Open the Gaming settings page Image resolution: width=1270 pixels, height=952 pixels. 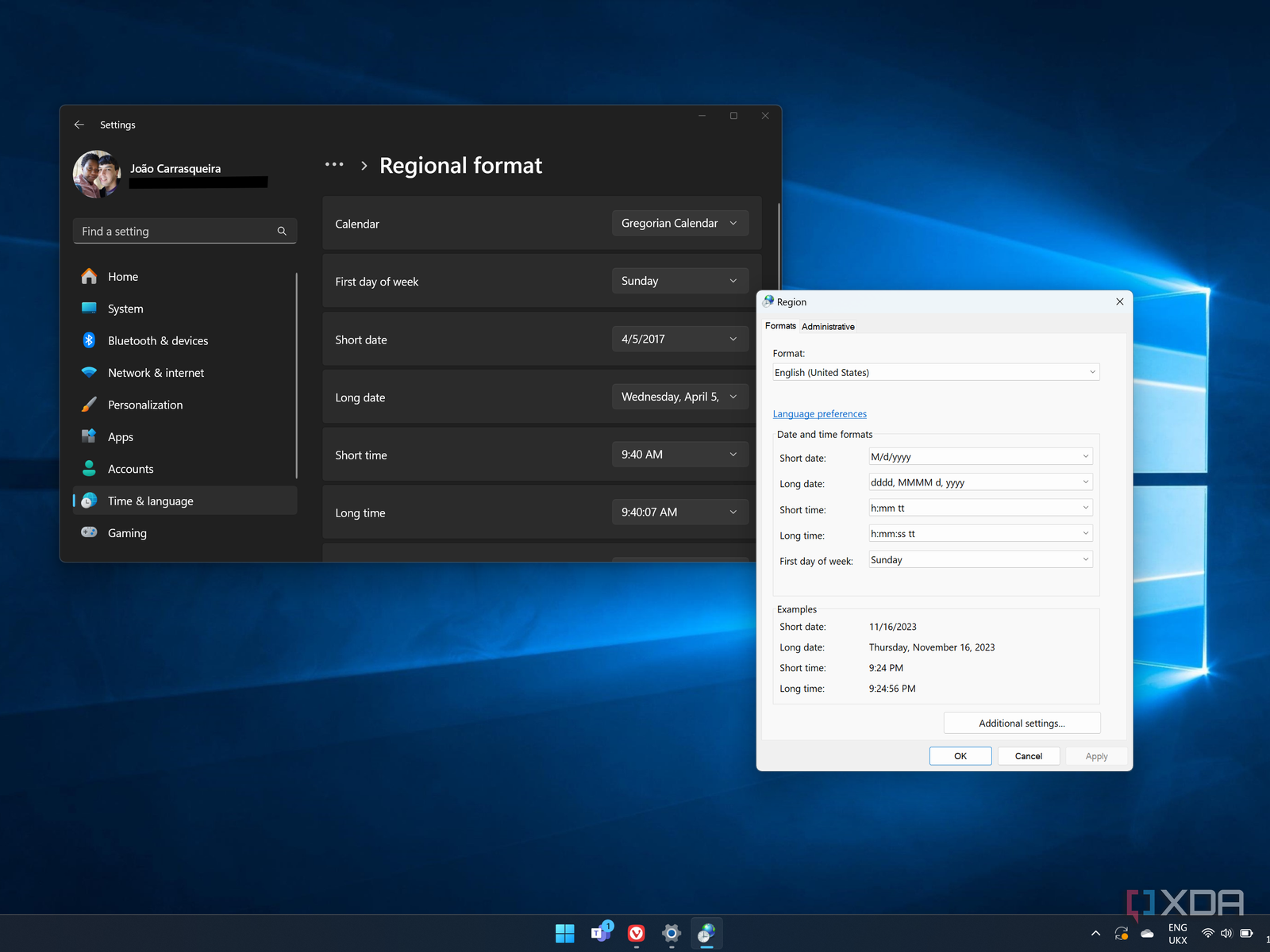coord(127,533)
